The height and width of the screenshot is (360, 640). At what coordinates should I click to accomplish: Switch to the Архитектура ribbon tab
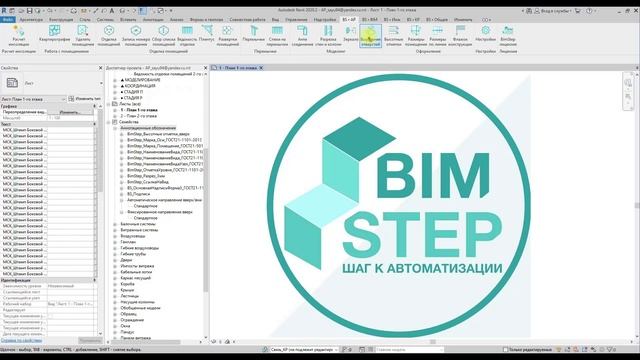coord(31,20)
